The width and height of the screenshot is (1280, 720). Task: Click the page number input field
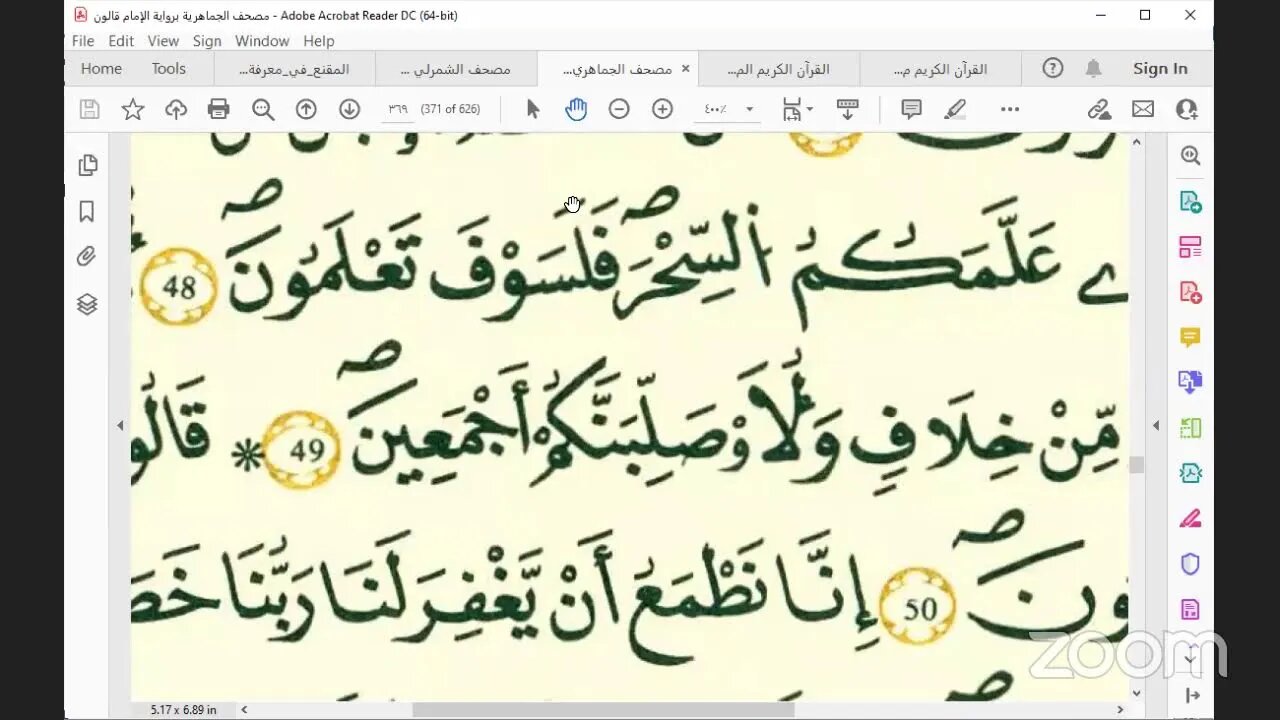click(398, 109)
